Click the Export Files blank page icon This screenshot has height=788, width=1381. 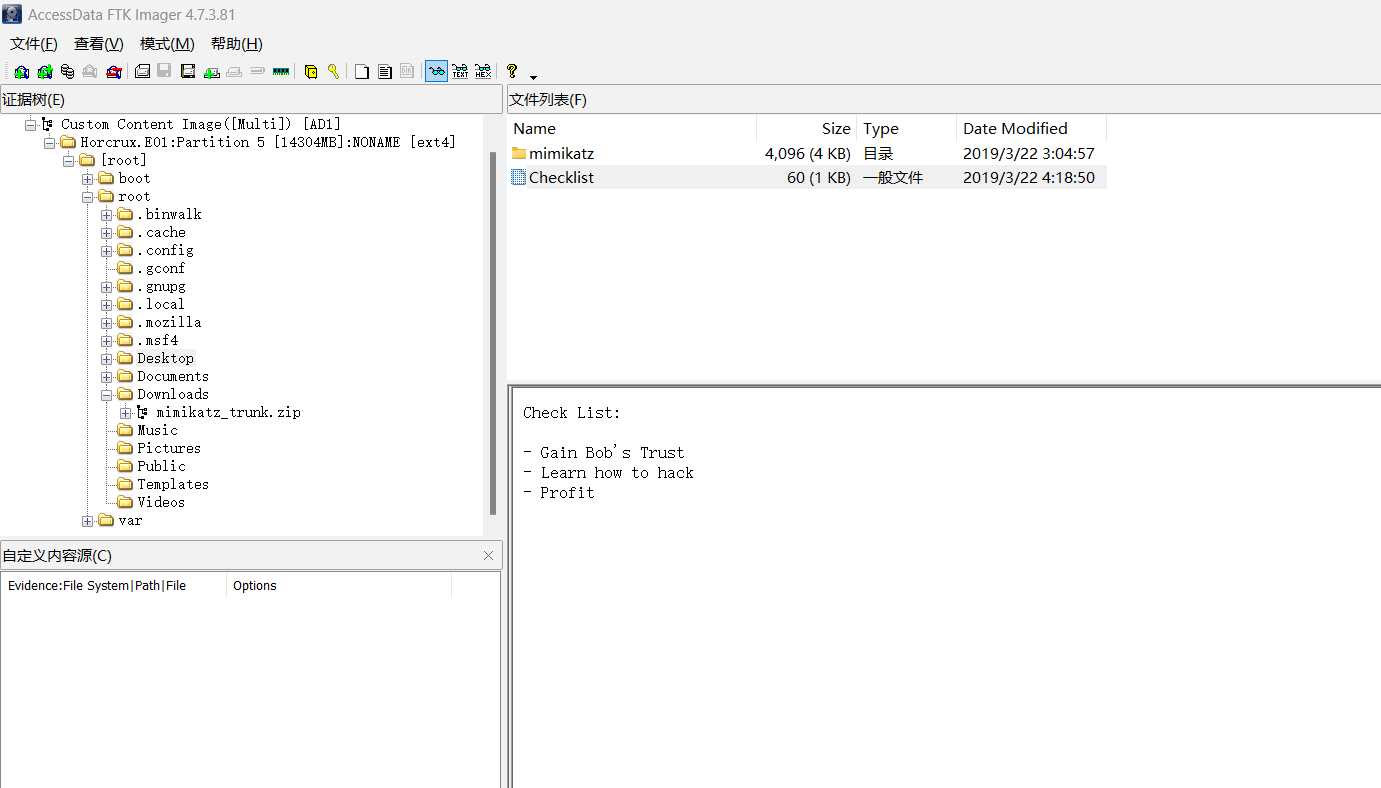361,71
